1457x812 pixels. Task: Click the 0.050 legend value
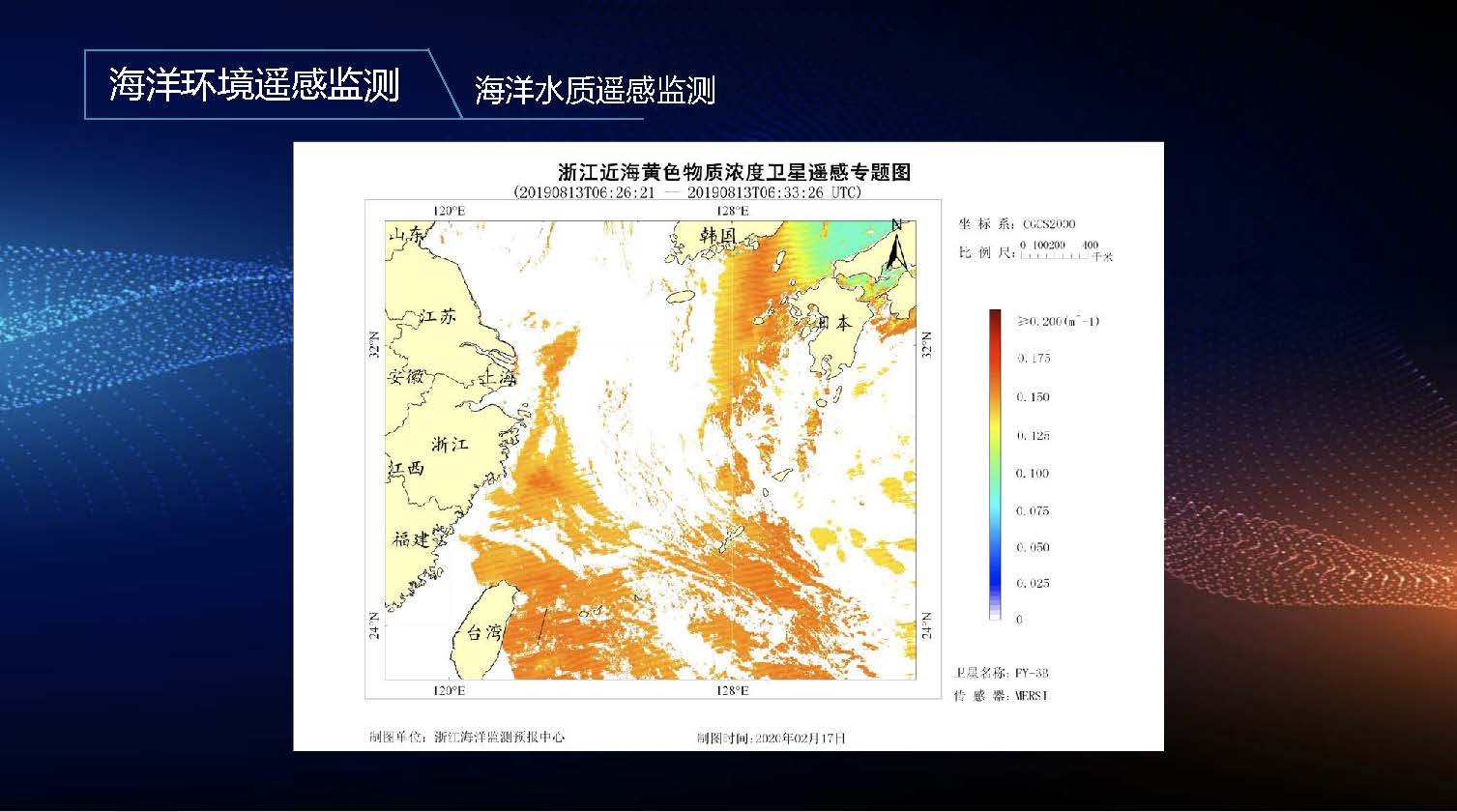coord(1033,547)
